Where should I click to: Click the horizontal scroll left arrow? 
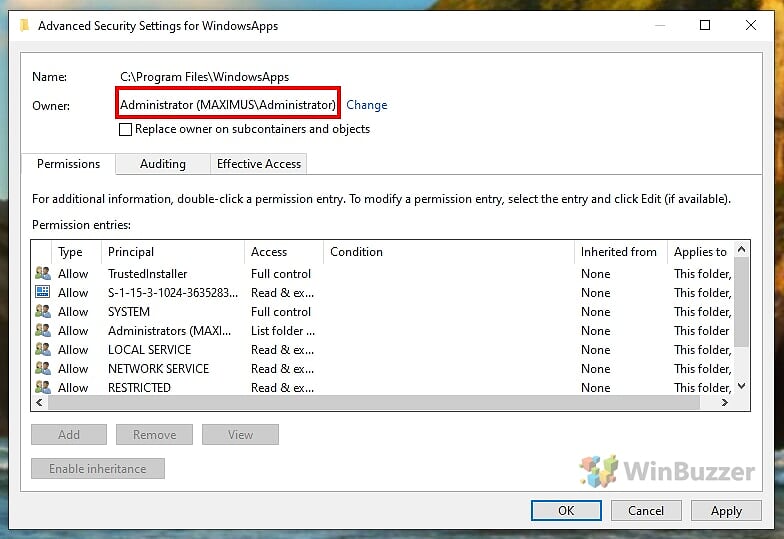click(x=40, y=402)
